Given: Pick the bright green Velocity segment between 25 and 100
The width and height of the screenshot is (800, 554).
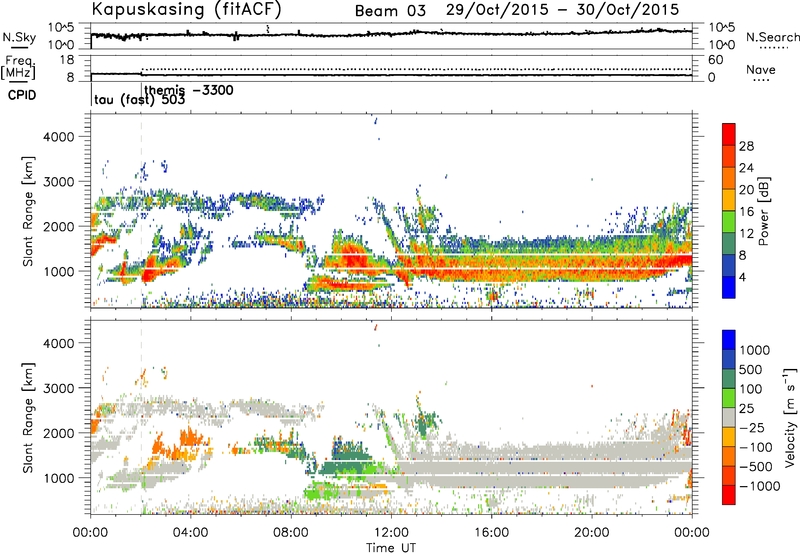Looking at the screenshot, I should 729,398.
